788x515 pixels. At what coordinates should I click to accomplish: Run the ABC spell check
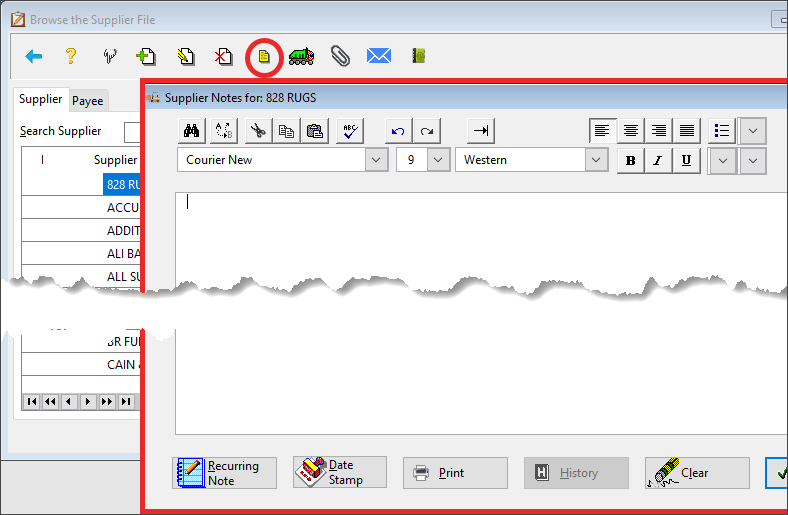click(x=350, y=131)
